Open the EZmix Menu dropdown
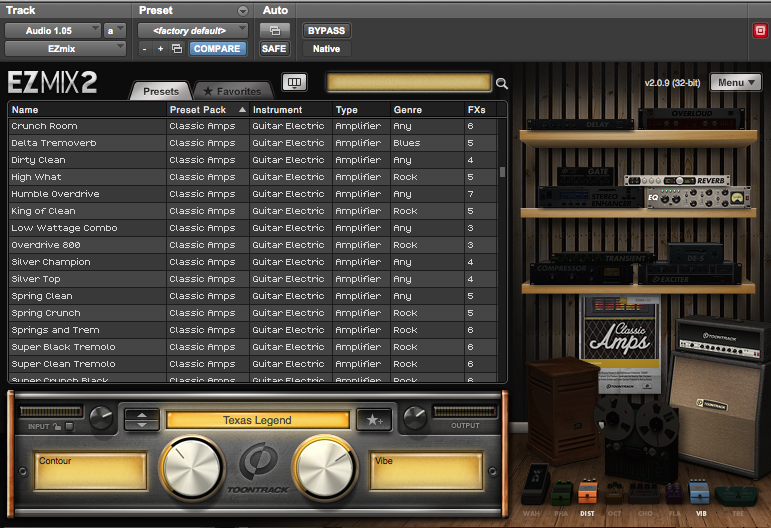This screenshot has height=528, width=771. click(x=736, y=83)
